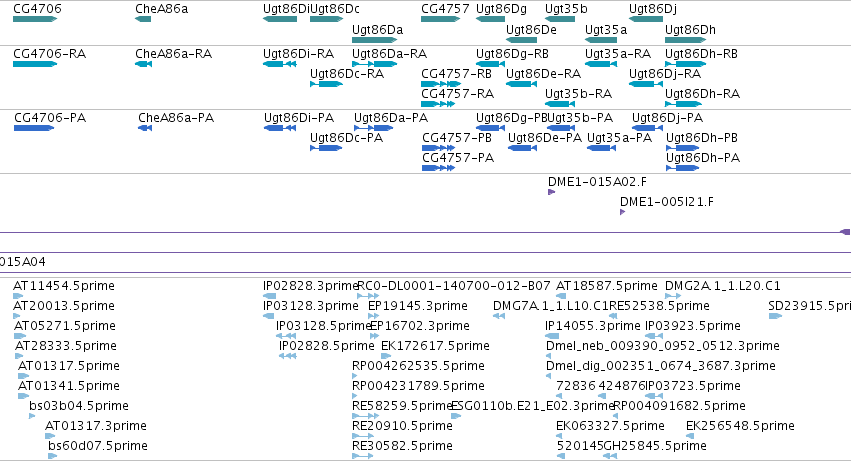851x461 pixels.
Task: Click the Ugt35a gene feature
Action: coord(601,40)
